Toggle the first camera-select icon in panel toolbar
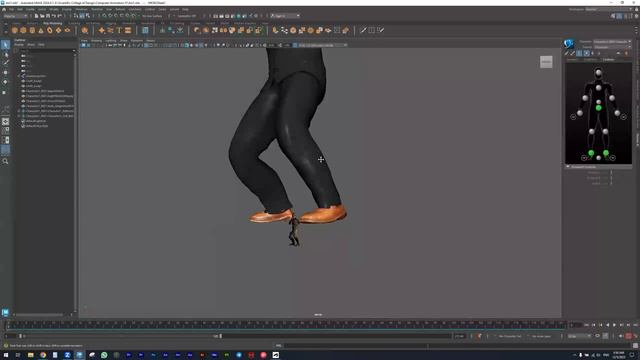Image resolution: width=640 pixels, height=360 pixels. coord(84,45)
